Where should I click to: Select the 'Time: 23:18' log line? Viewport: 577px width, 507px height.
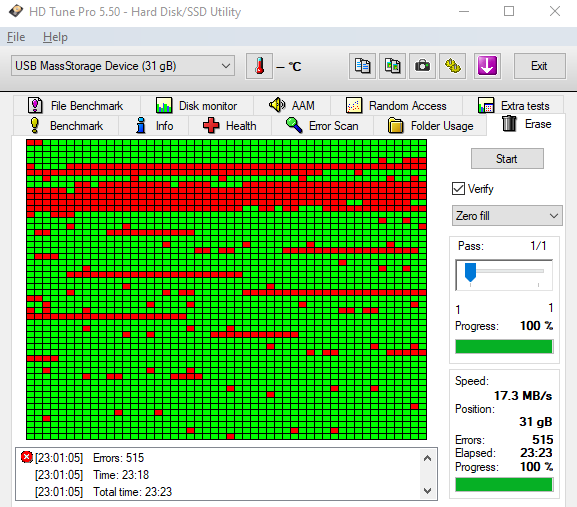[x=121, y=475]
